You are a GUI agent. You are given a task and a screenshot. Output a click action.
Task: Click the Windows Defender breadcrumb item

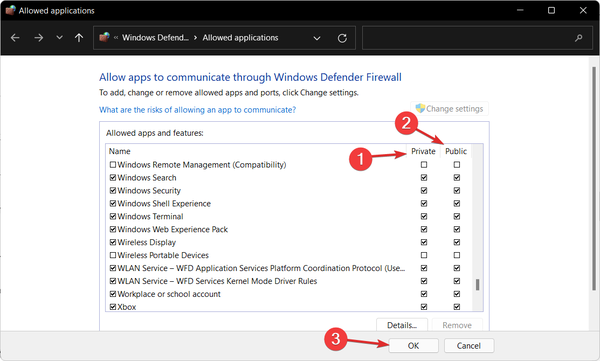tap(155, 38)
